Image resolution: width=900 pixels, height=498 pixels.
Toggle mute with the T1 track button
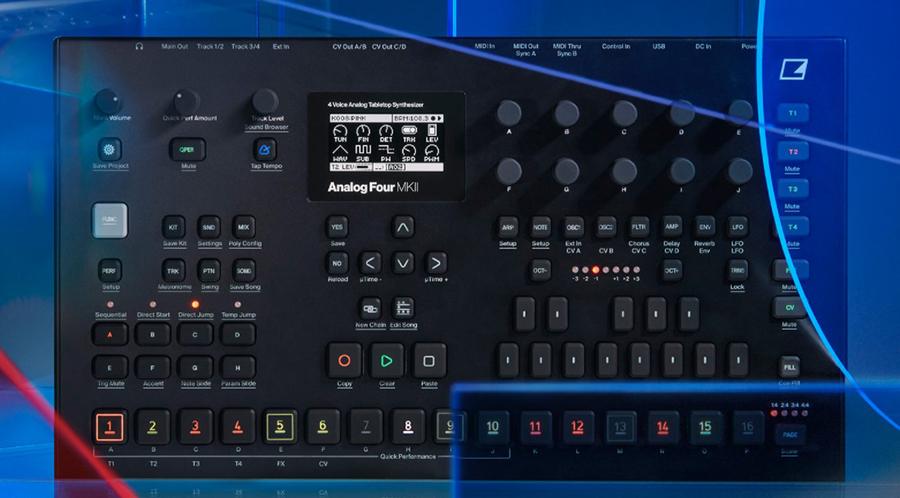click(x=792, y=114)
